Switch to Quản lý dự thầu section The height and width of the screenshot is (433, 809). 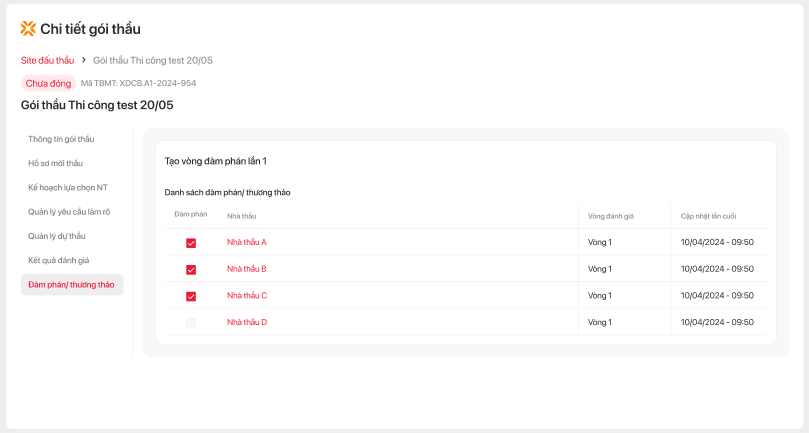(57, 236)
